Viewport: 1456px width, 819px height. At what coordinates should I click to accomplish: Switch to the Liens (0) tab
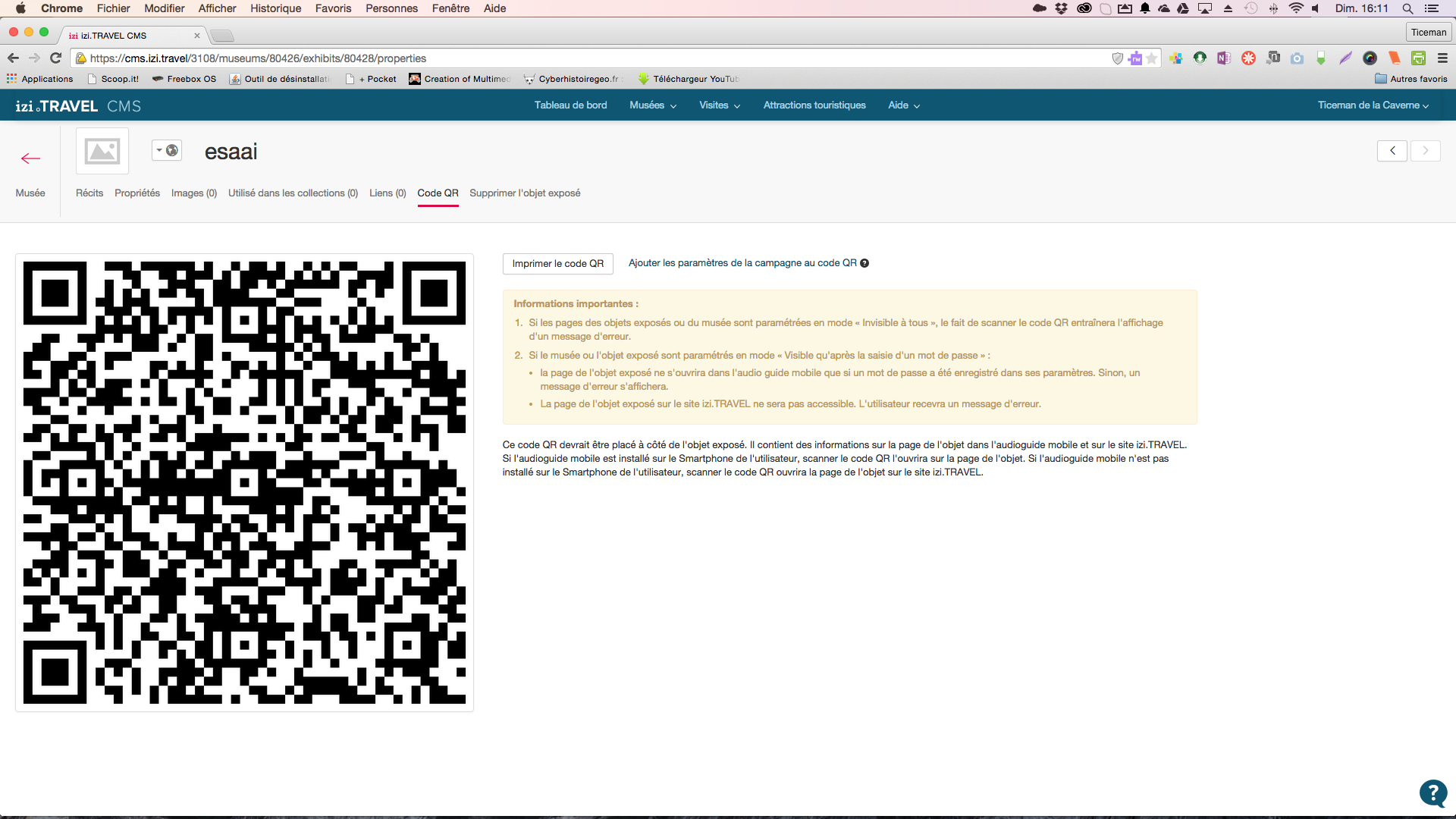pyautogui.click(x=388, y=193)
